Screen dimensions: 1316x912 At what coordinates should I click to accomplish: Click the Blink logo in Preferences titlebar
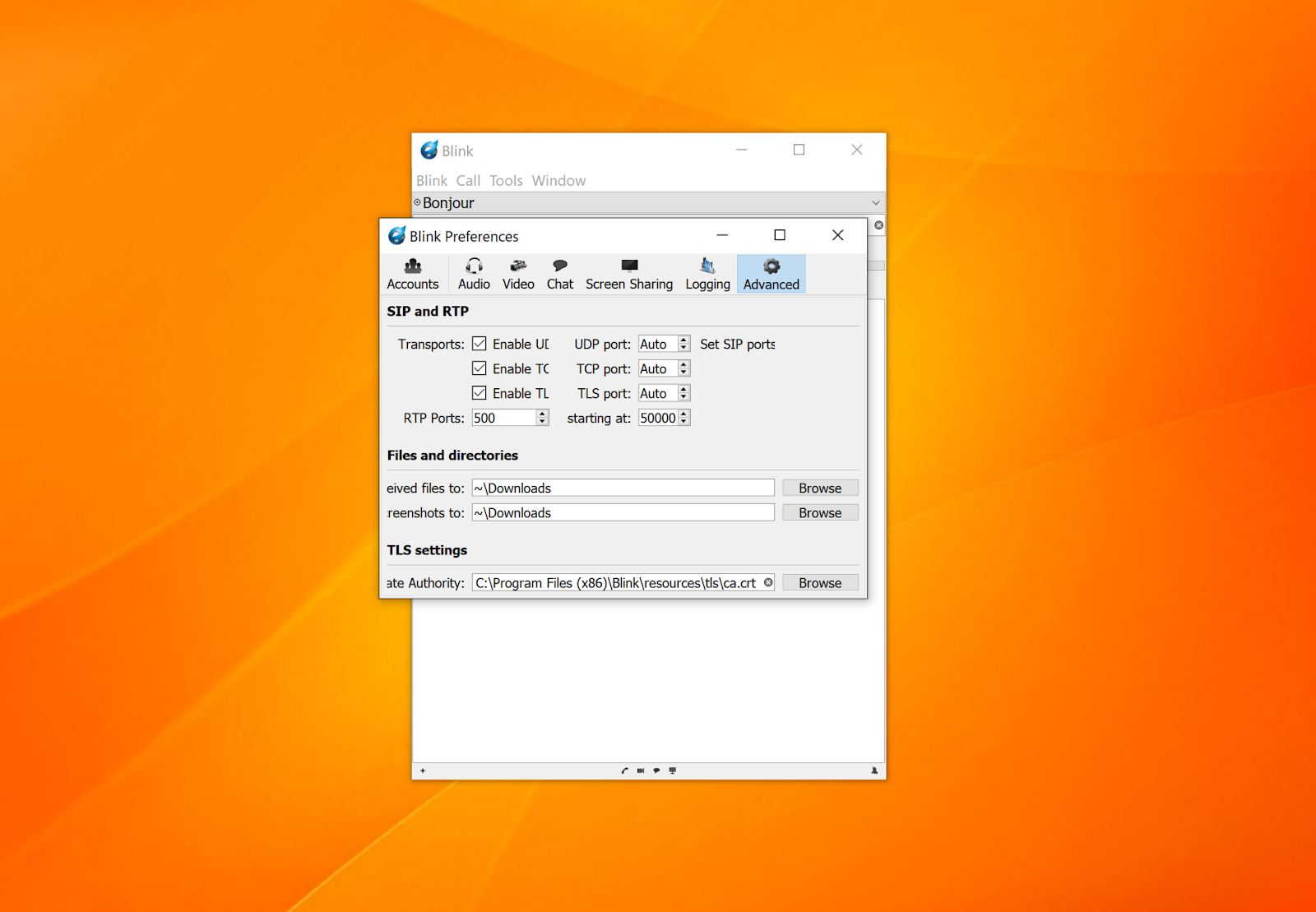click(x=397, y=235)
